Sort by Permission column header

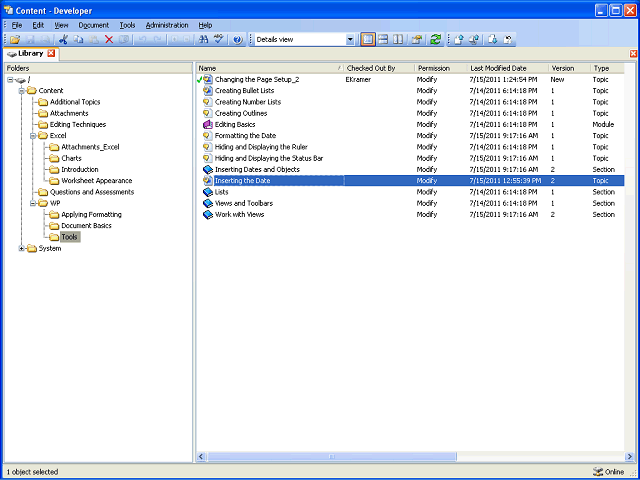(441, 68)
